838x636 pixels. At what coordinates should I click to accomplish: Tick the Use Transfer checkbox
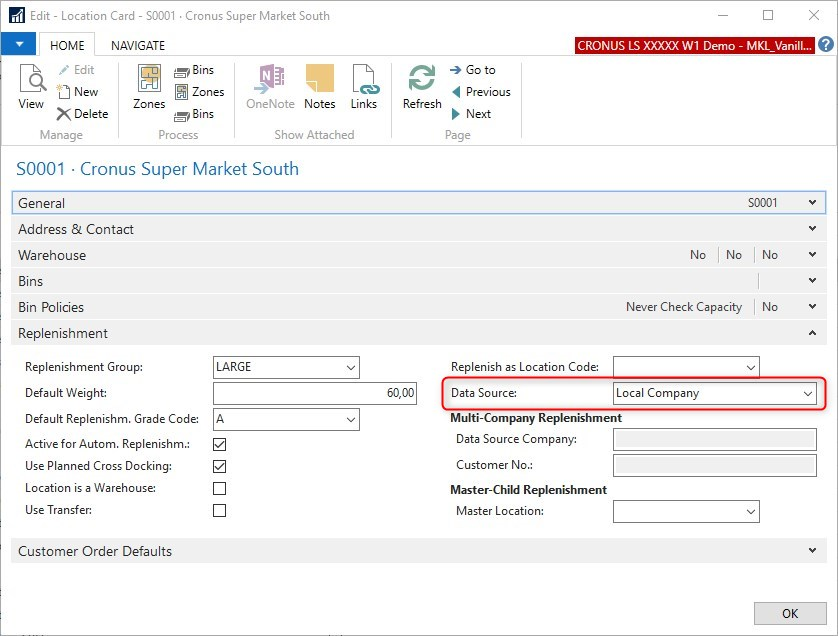220,511
